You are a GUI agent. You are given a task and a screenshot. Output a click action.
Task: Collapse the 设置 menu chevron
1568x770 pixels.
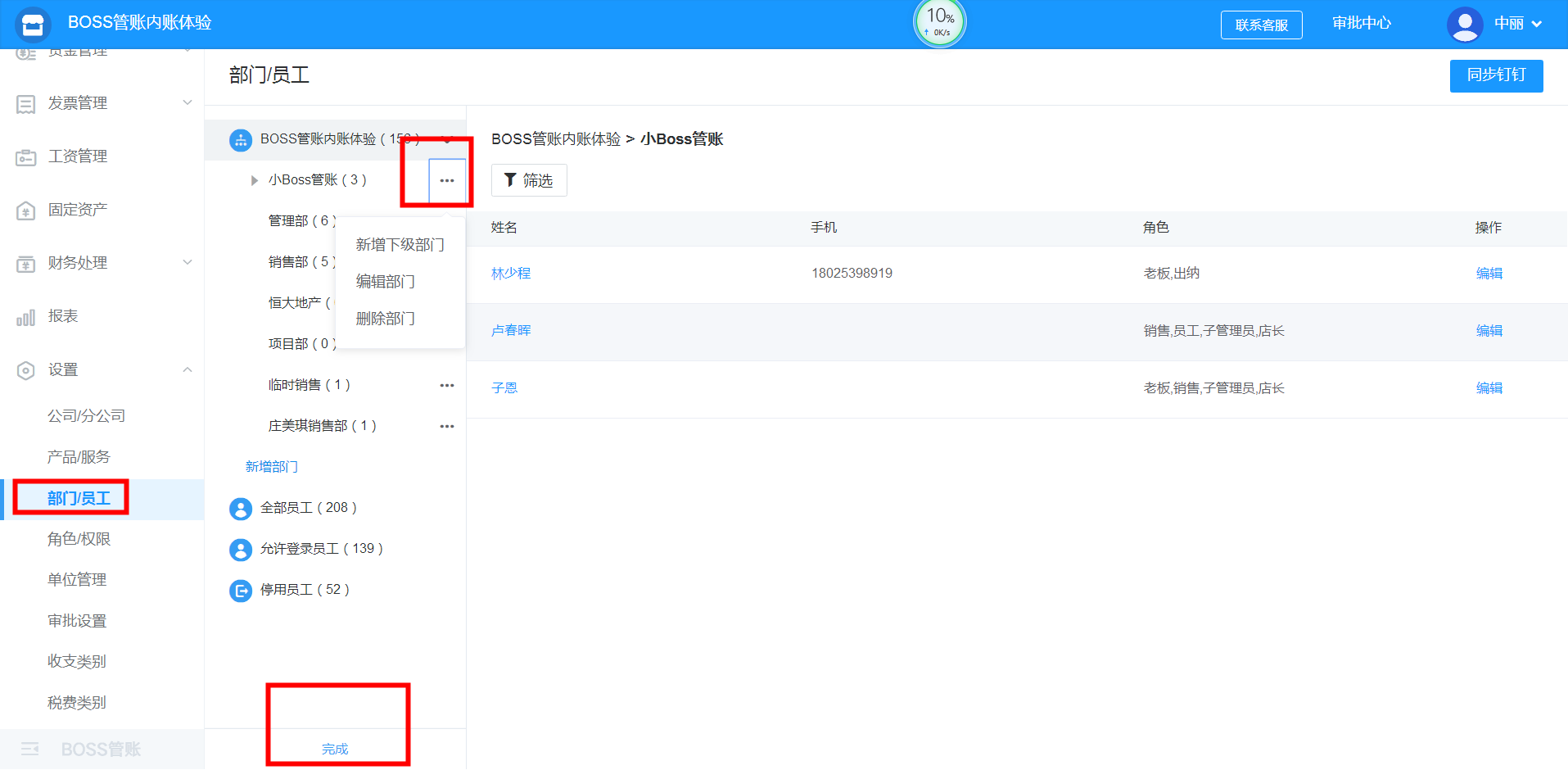tap(188, 369)
